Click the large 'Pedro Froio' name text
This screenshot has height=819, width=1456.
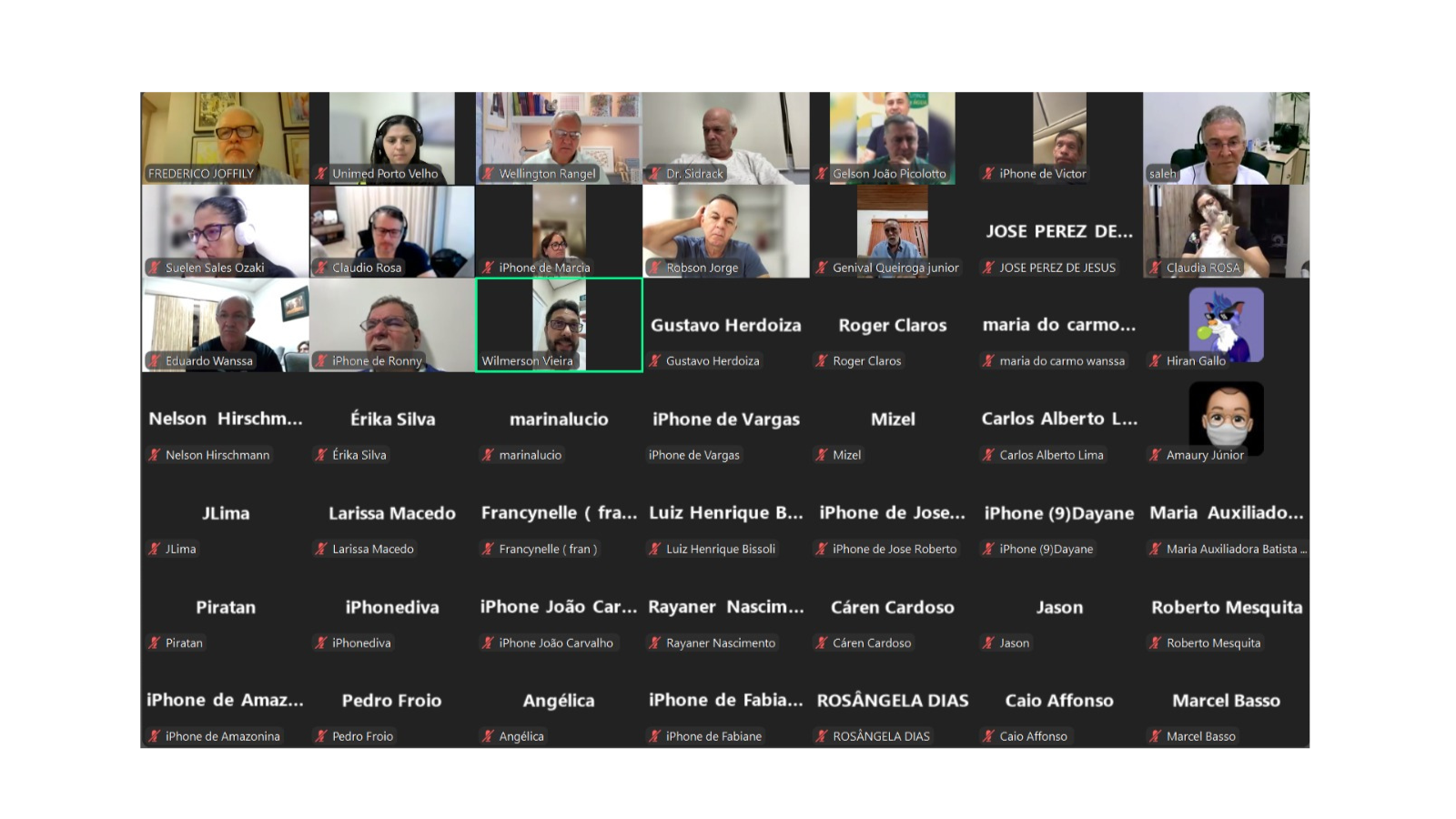click(392, 701)
